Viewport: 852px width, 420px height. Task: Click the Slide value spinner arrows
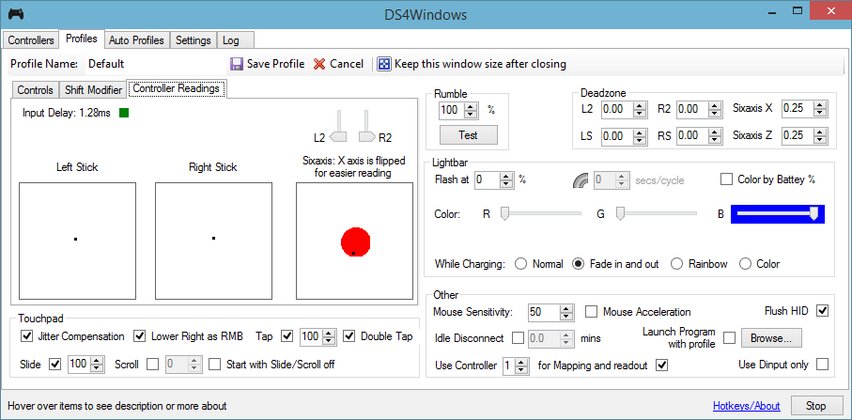(97, 364)
